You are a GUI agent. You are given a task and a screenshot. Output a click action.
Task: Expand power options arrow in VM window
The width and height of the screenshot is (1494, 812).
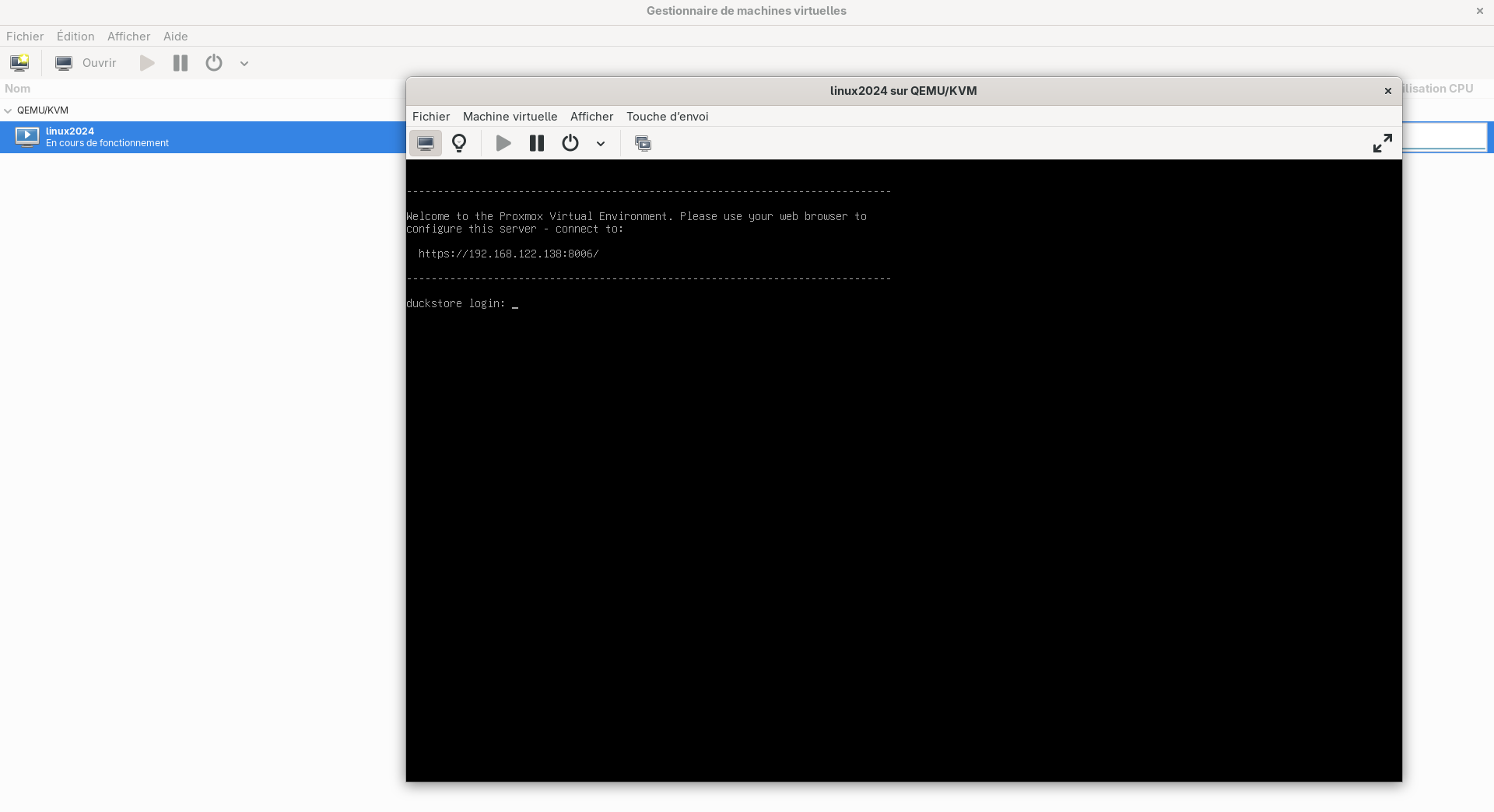point(601,144)
